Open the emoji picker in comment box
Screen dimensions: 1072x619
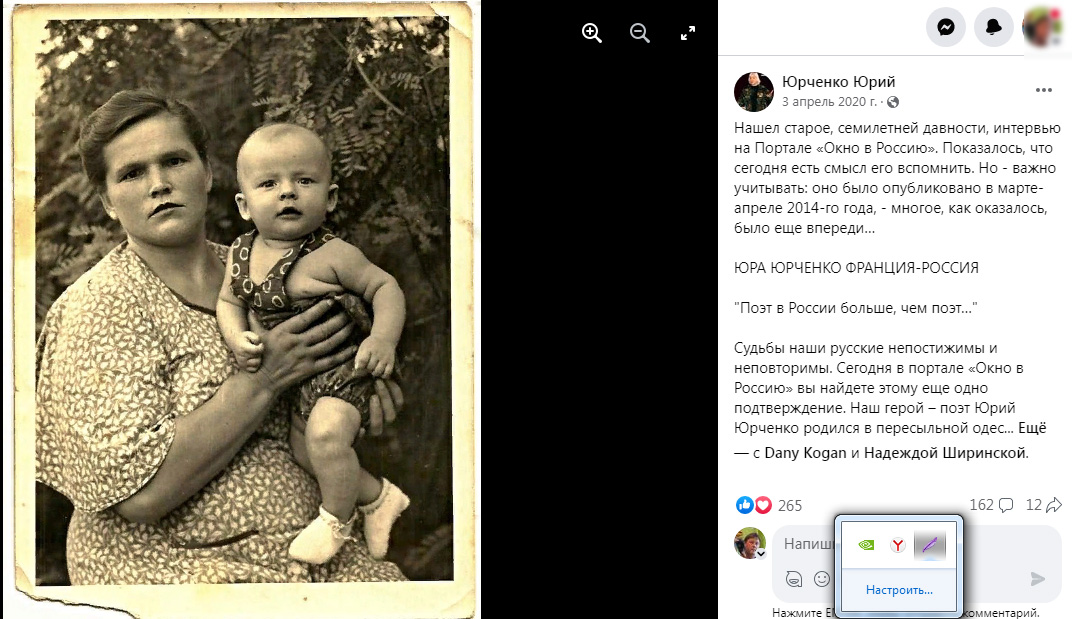[822, 579]
